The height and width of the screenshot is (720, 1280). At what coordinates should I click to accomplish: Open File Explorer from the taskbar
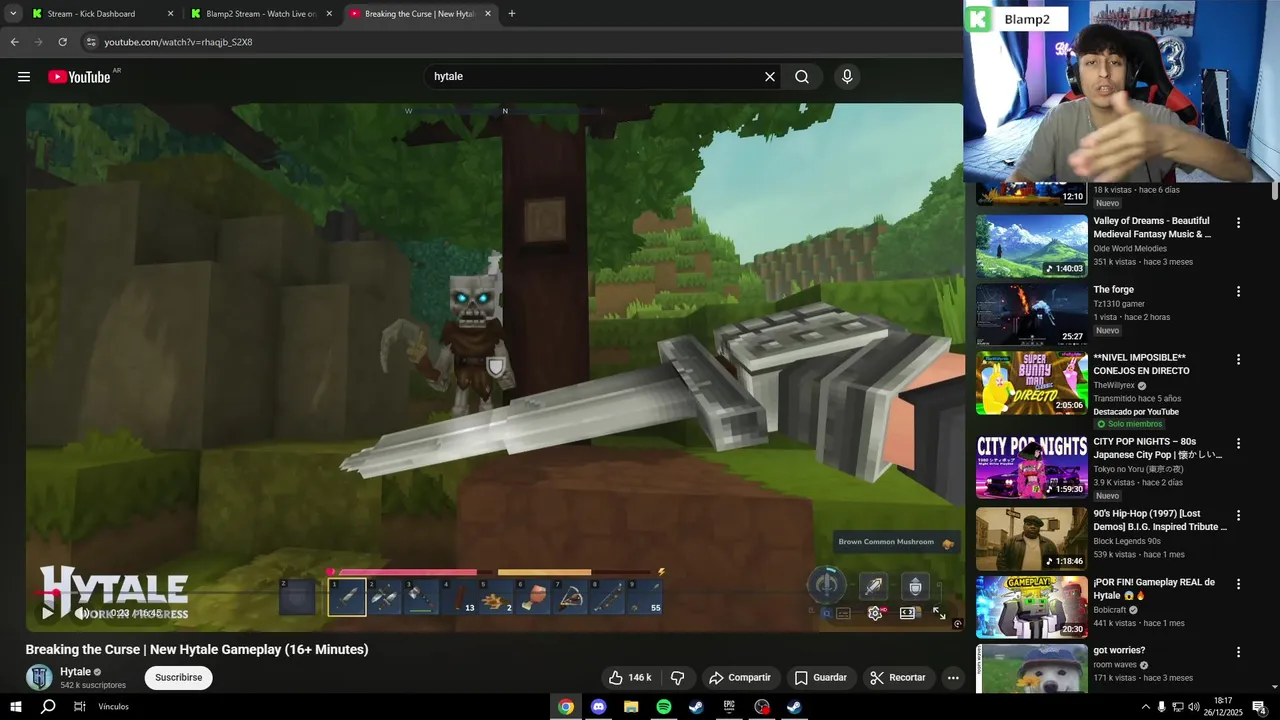(x=631, y=706)
